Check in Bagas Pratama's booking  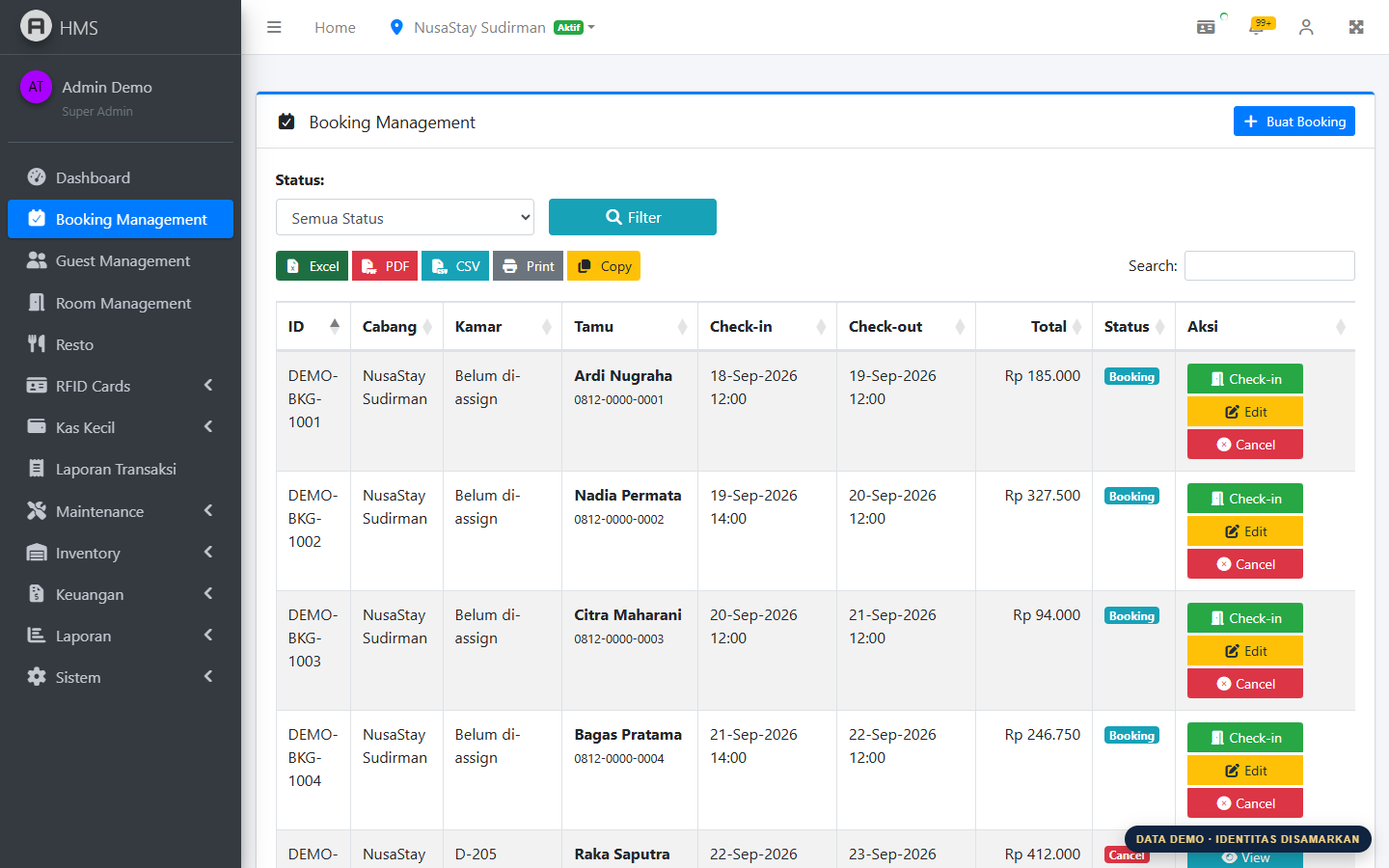coord(1245,738)
